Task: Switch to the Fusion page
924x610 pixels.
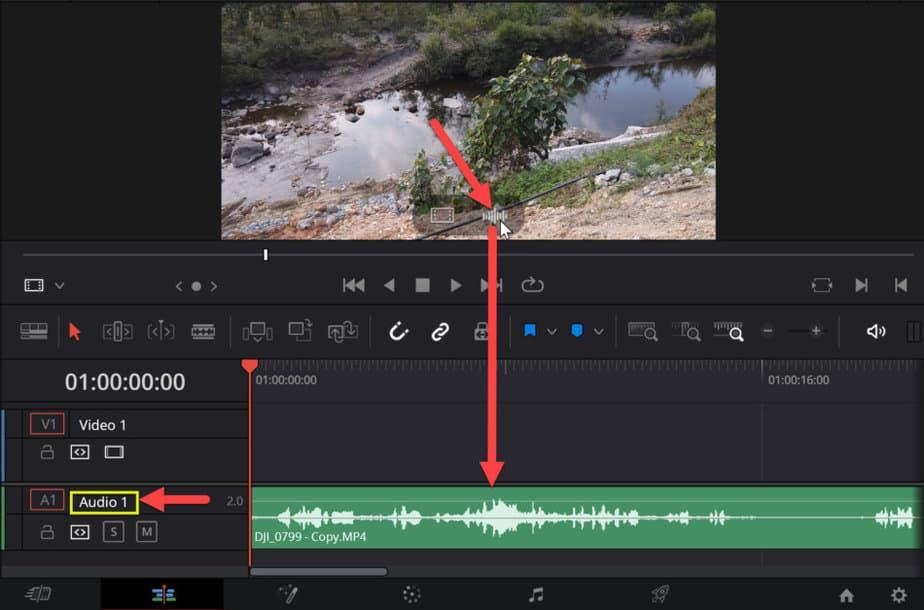Action: (x=288, y=592)
